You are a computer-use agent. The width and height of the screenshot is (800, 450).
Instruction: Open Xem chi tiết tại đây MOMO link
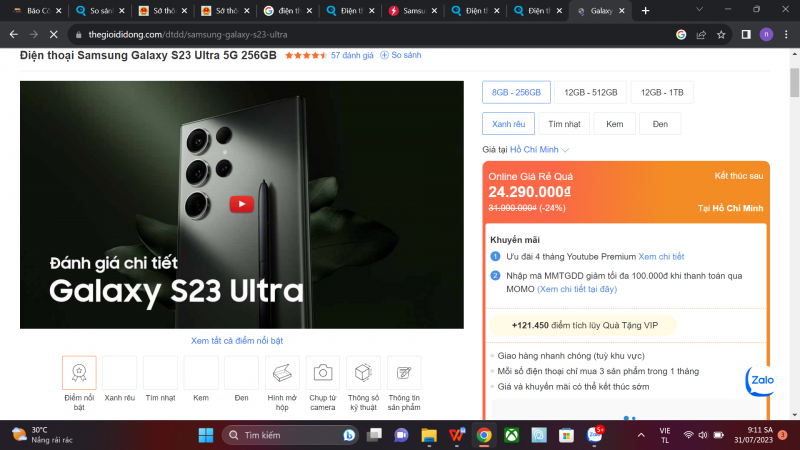click(x=577, y=289)
